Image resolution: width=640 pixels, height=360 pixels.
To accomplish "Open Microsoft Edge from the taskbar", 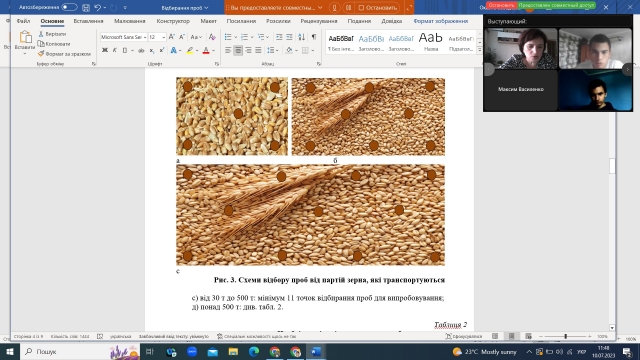I will [254, 351].
